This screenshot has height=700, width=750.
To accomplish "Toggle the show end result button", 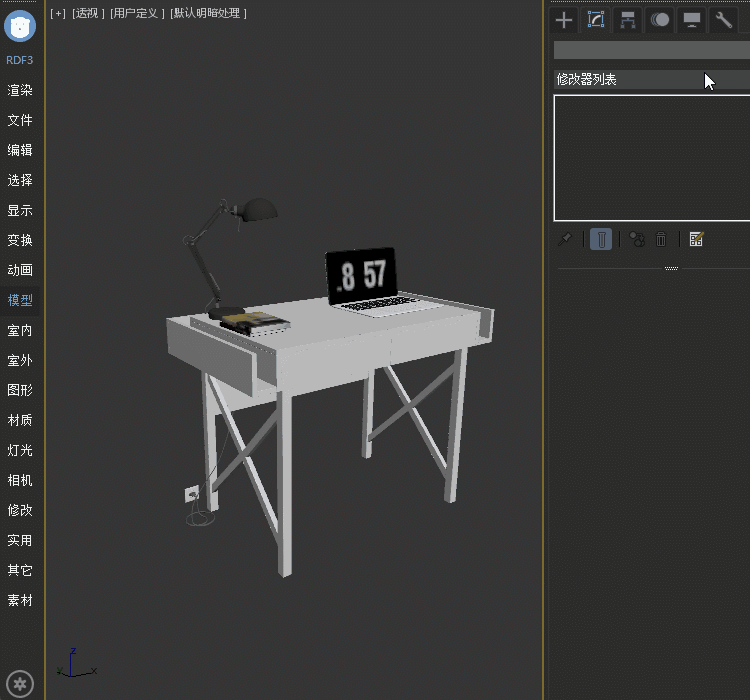I will 601,239.
